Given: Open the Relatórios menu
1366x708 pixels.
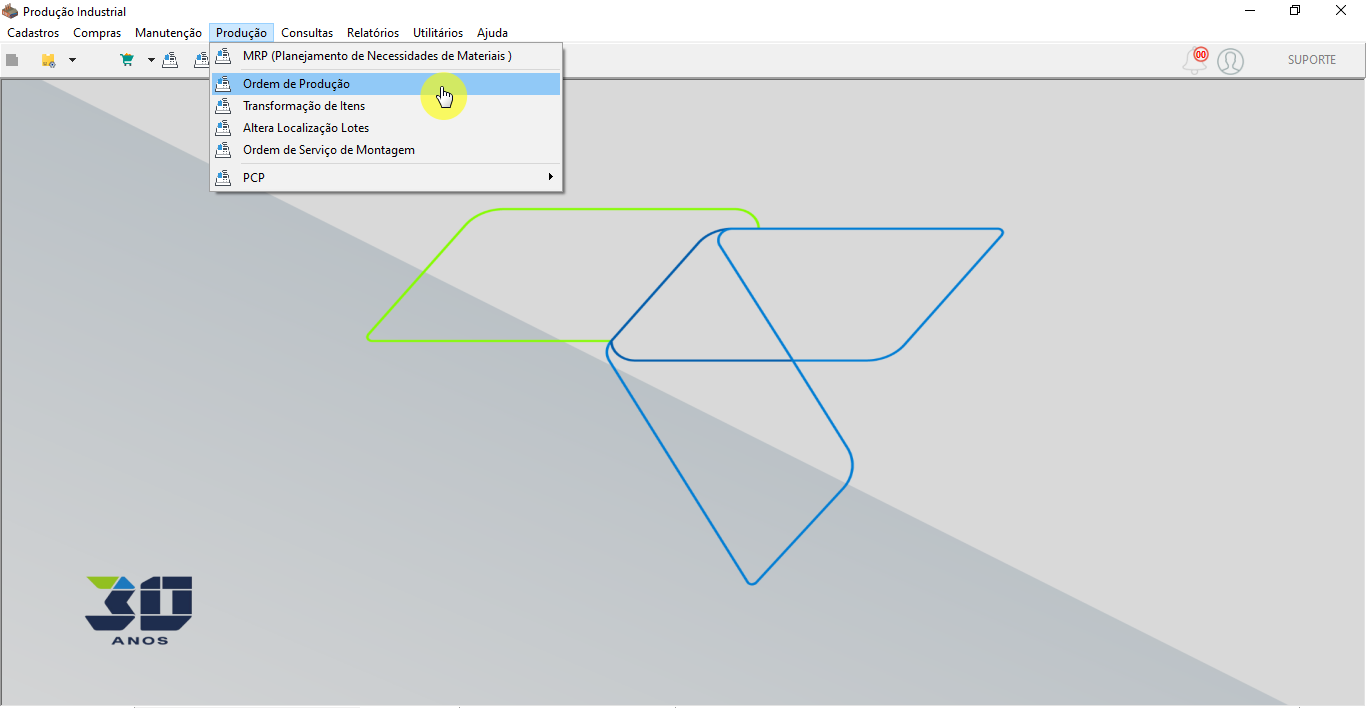Looking at the screenshot, I should point(373,33).
